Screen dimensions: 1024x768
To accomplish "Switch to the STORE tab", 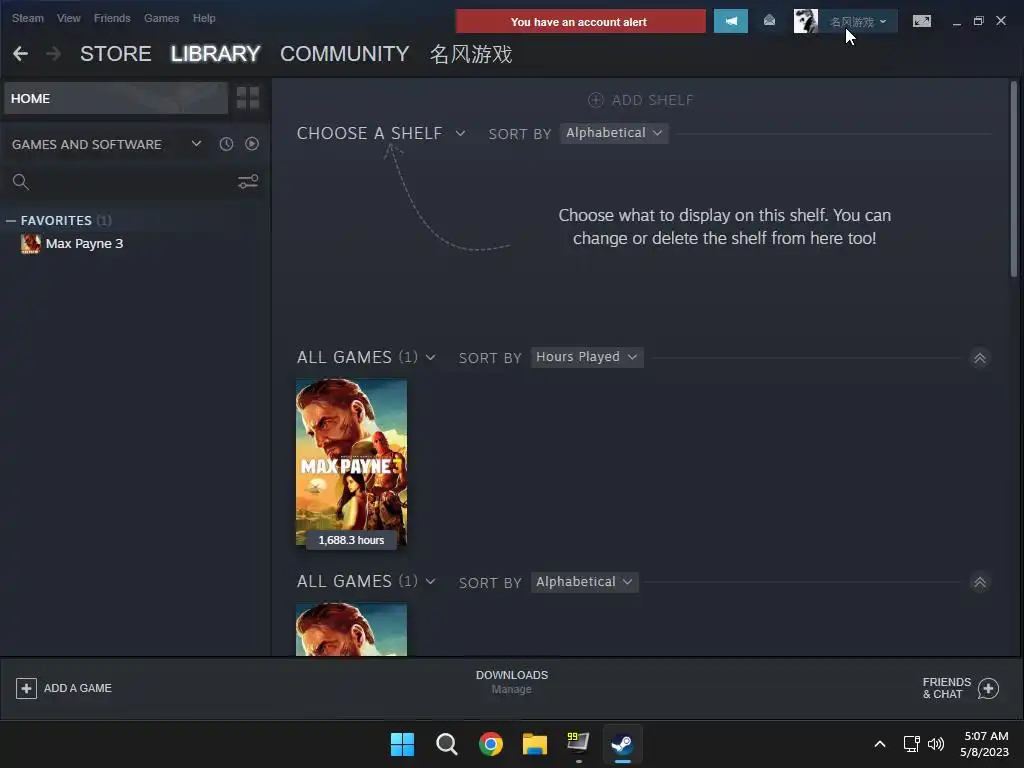I will coord(116,54).
